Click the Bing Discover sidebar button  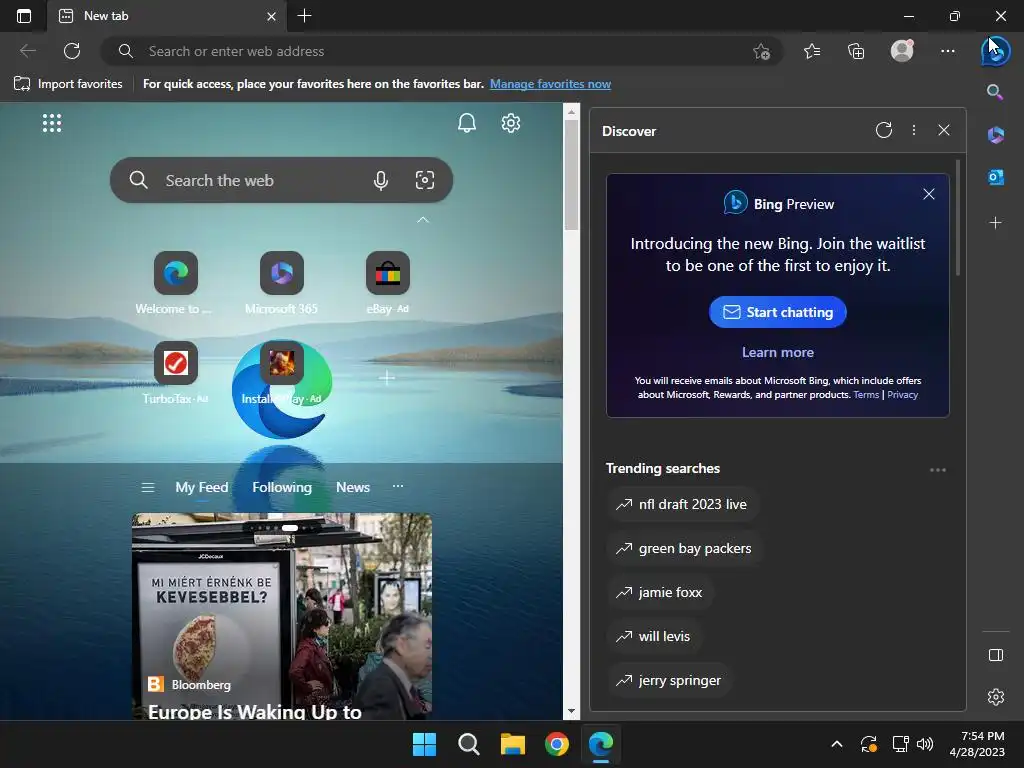995,51
